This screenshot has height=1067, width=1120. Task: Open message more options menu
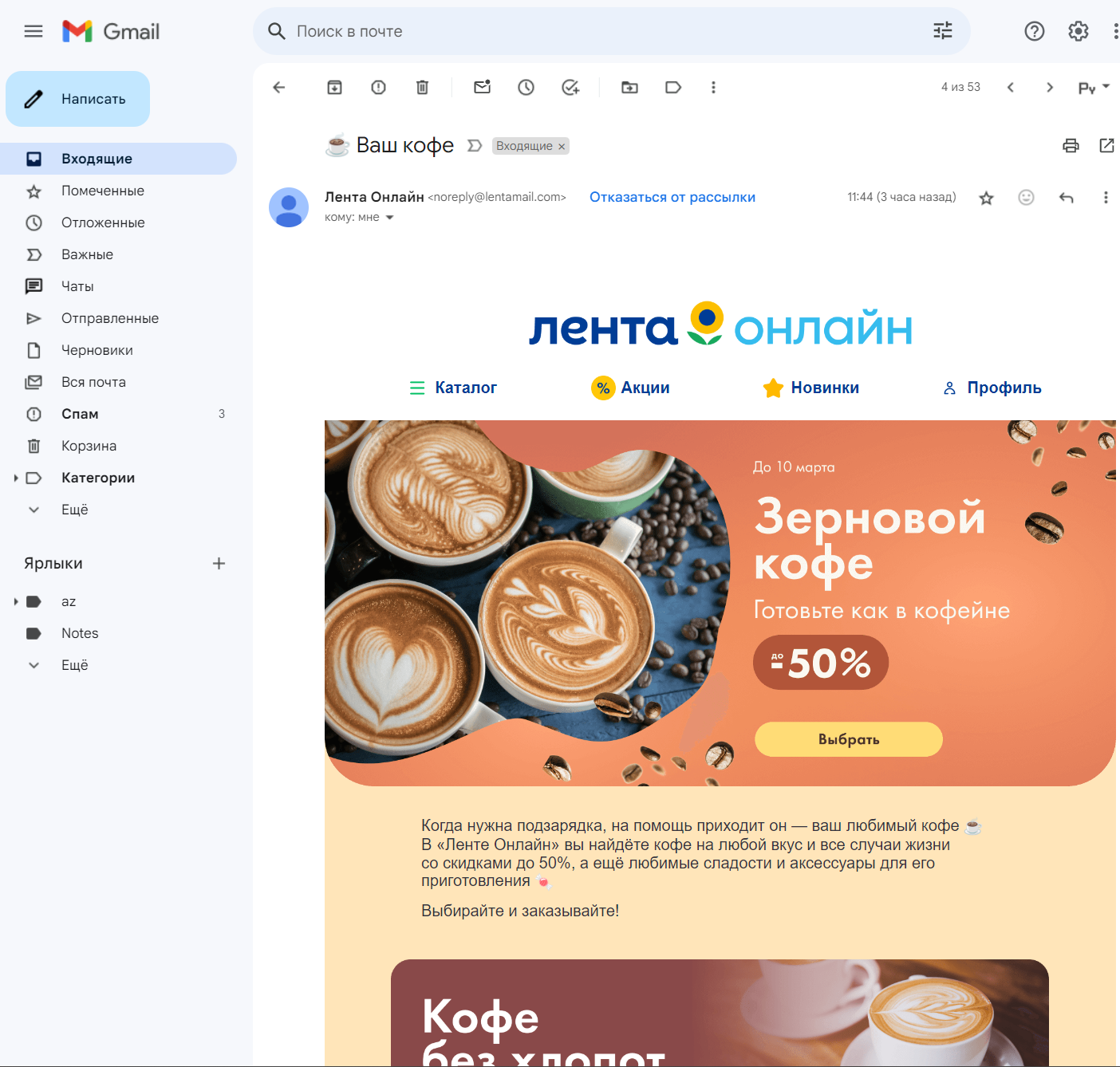click(1106, 197)
